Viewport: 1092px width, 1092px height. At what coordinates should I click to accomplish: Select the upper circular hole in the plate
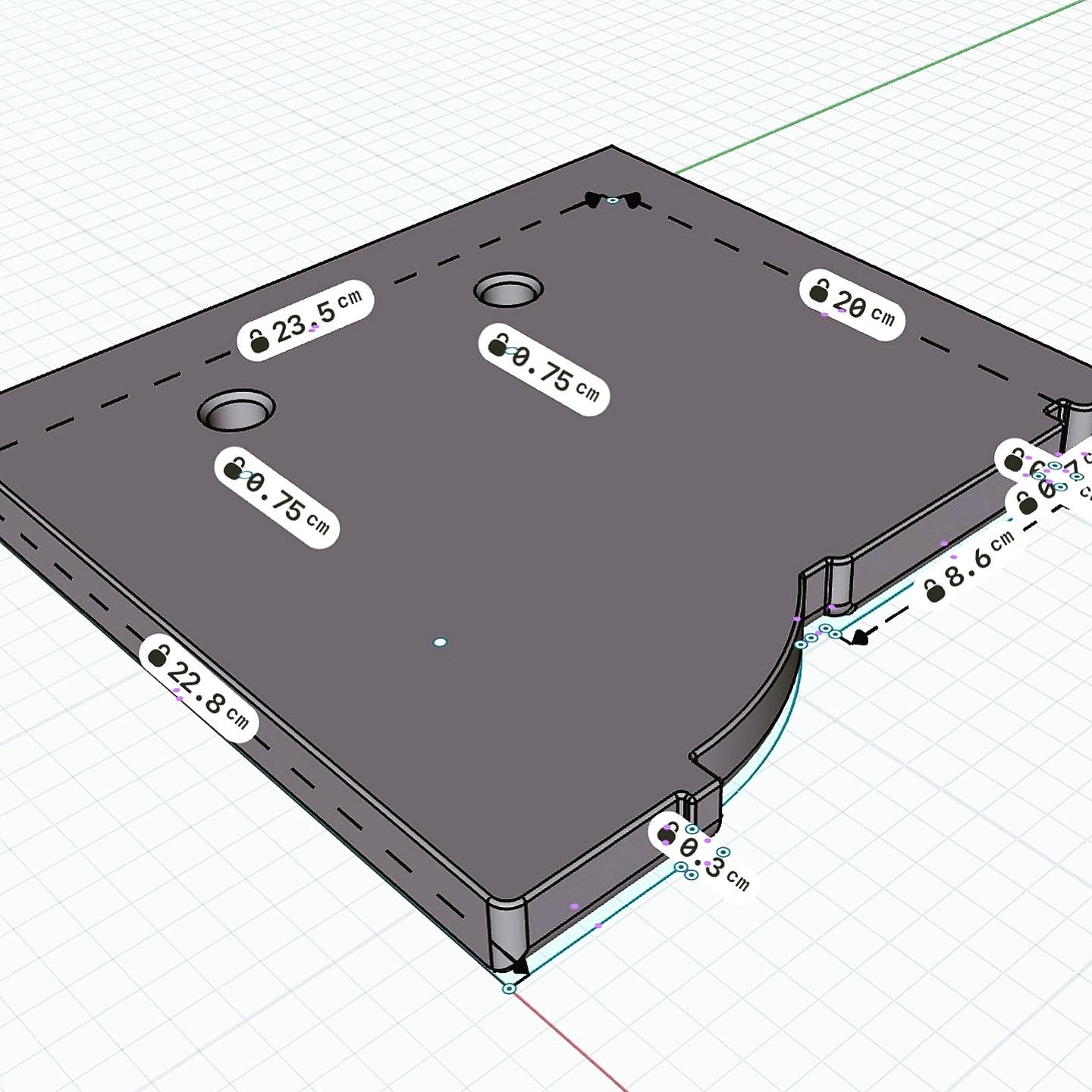coord(509,289)
